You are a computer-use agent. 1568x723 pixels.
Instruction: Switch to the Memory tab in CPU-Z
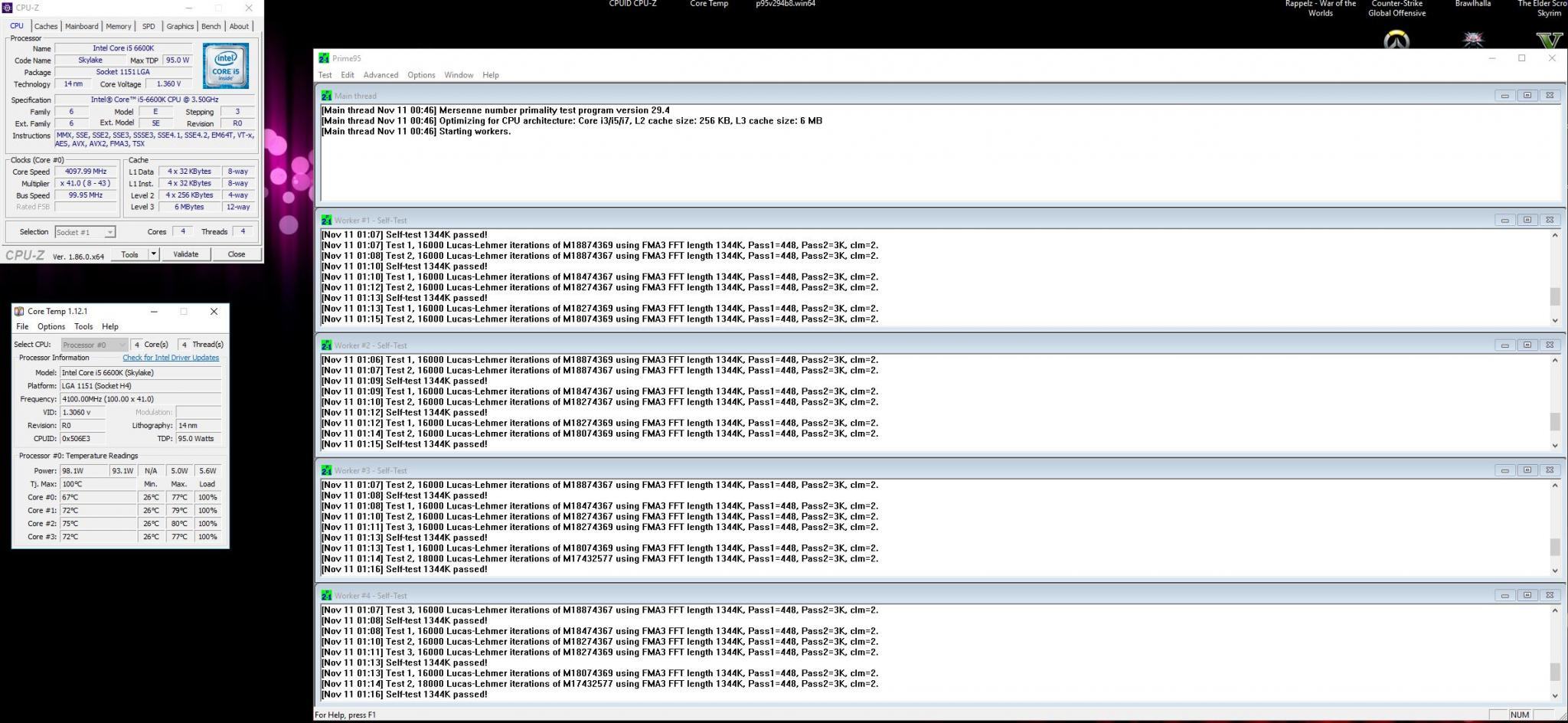click(x=119, y=26)
